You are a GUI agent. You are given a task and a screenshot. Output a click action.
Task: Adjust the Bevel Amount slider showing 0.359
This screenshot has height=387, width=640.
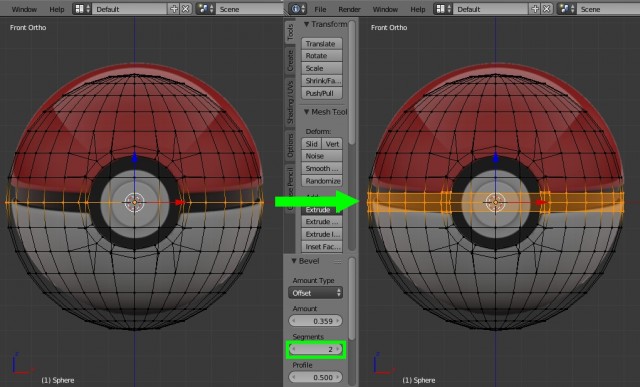316,321
